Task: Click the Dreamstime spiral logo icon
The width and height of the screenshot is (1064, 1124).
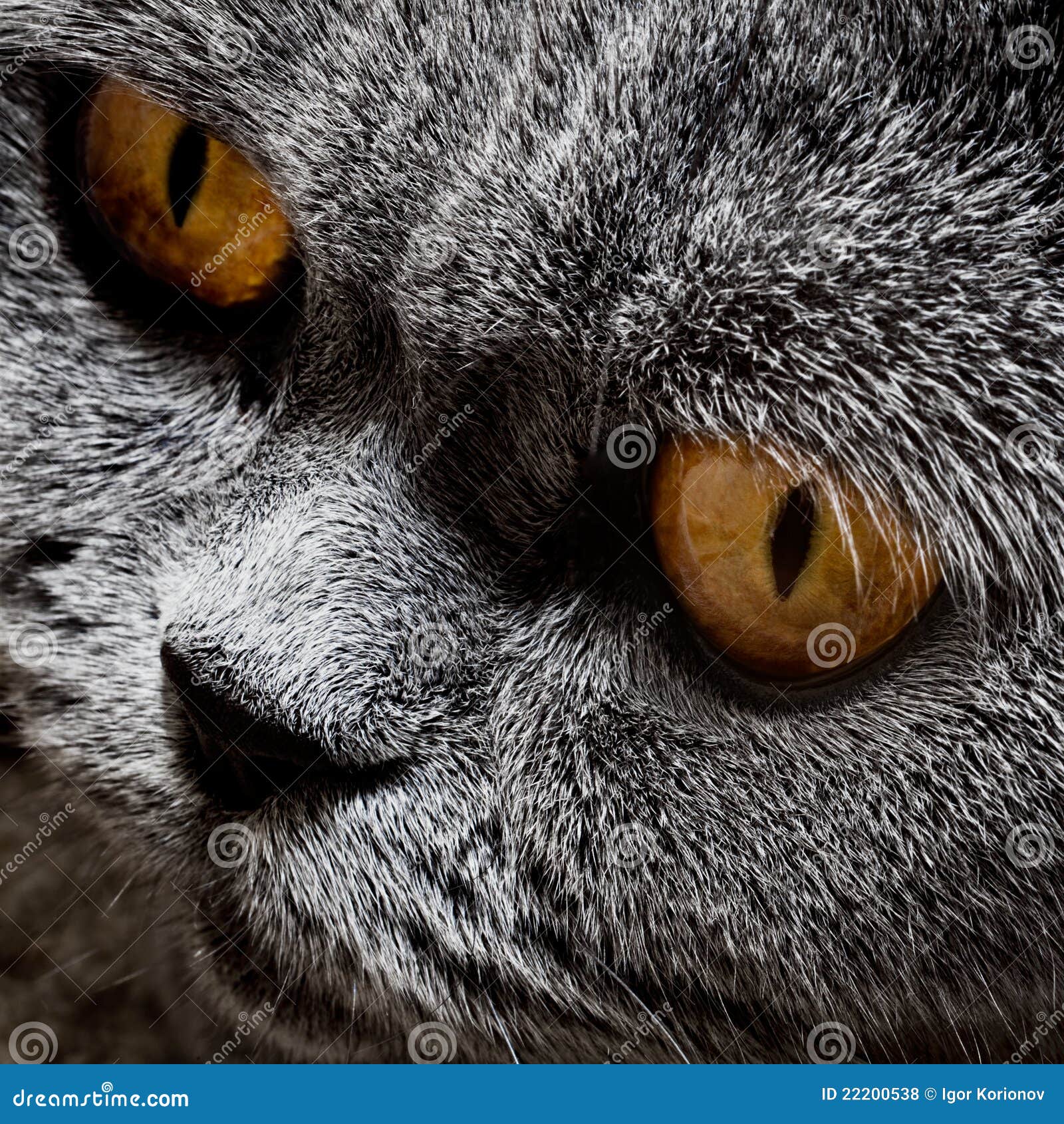Action: click(x=106, y=1085)
